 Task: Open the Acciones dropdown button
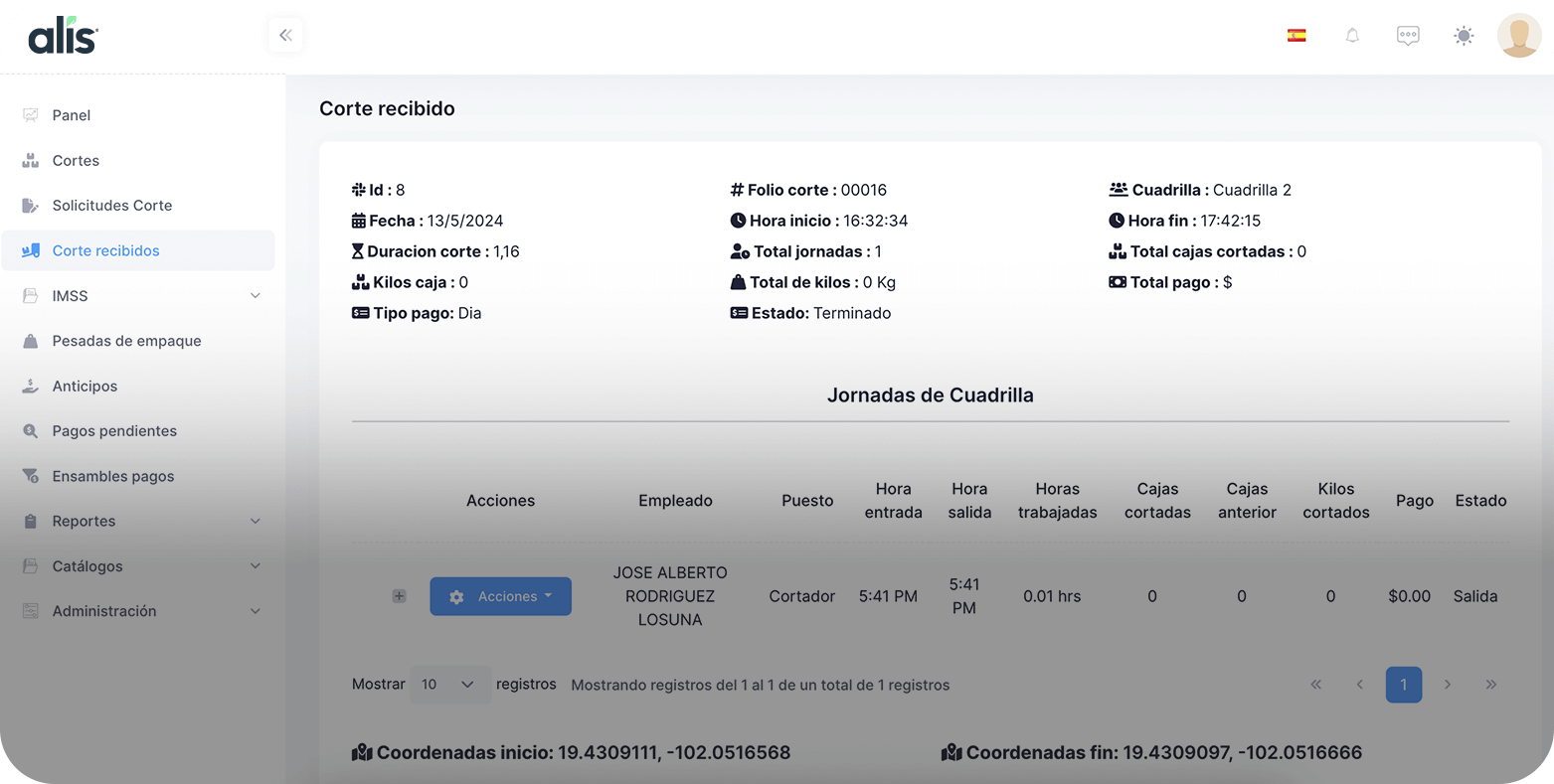[x=500, y=596]
